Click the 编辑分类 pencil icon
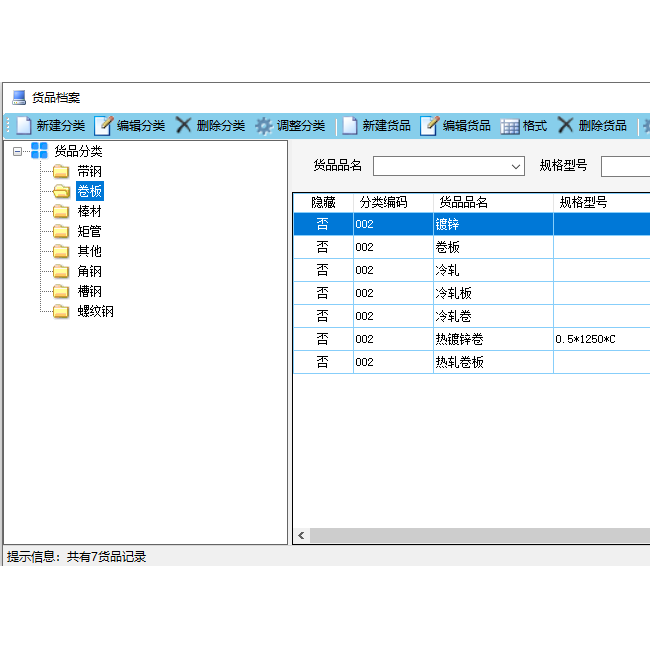 coord(103,126)
